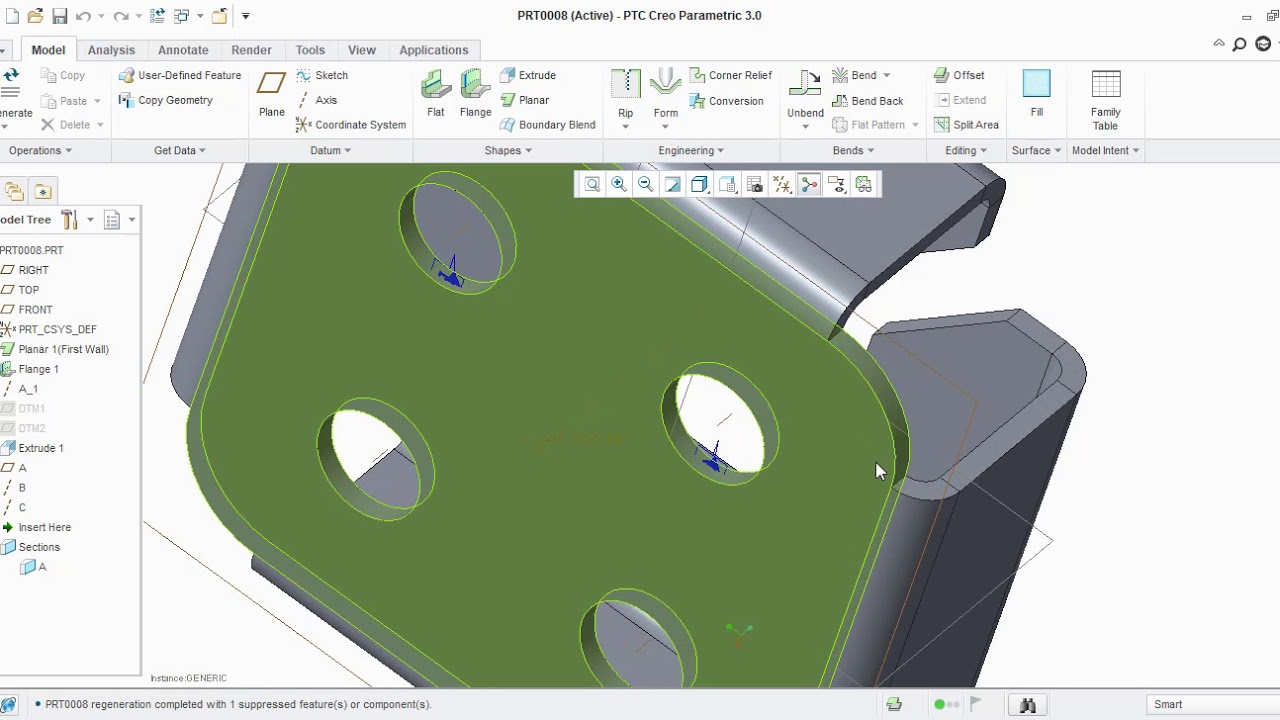Start a Sketch from the Datum group
Screen dimensions: 1280x720
coord(322,75)
